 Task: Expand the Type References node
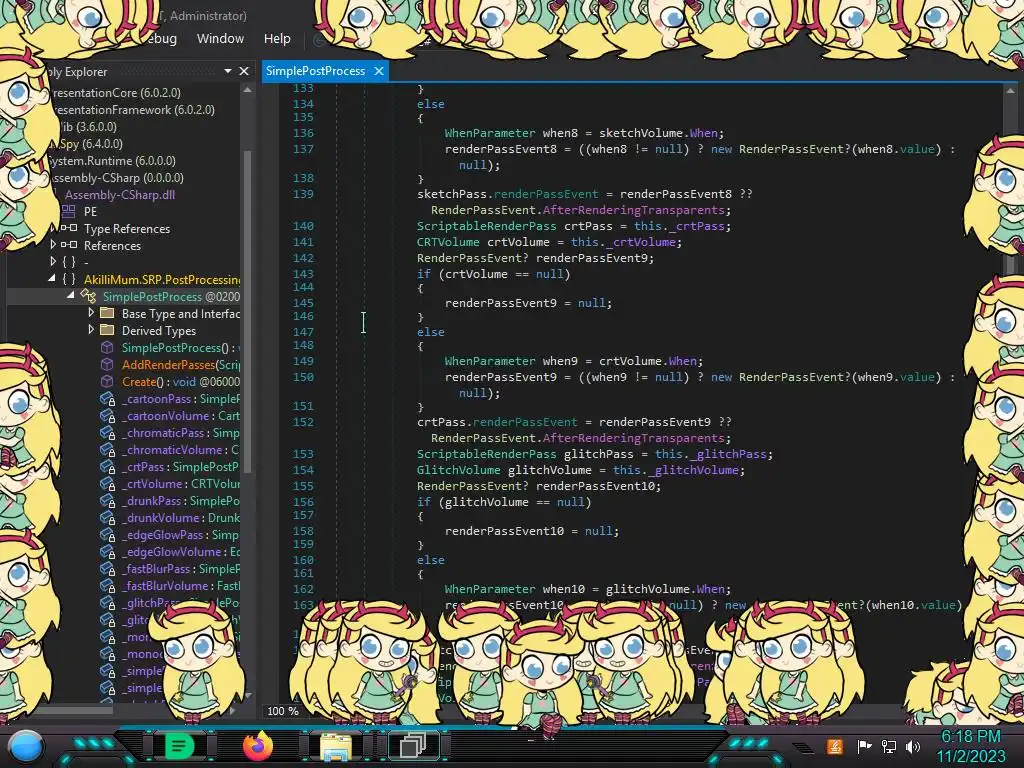pyautogui.click(x=54, y=228)
